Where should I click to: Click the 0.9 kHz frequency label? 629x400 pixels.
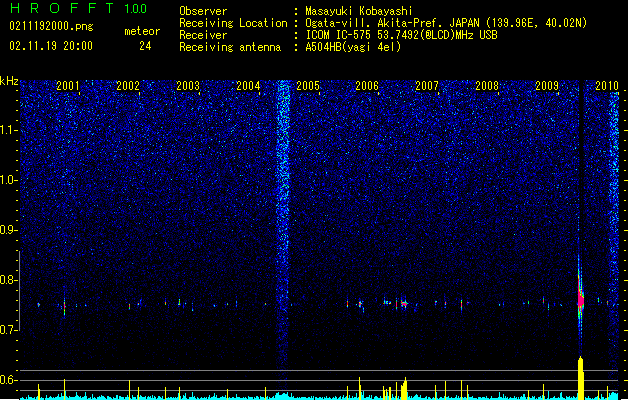pyautogui.click(x=9, y=230)
